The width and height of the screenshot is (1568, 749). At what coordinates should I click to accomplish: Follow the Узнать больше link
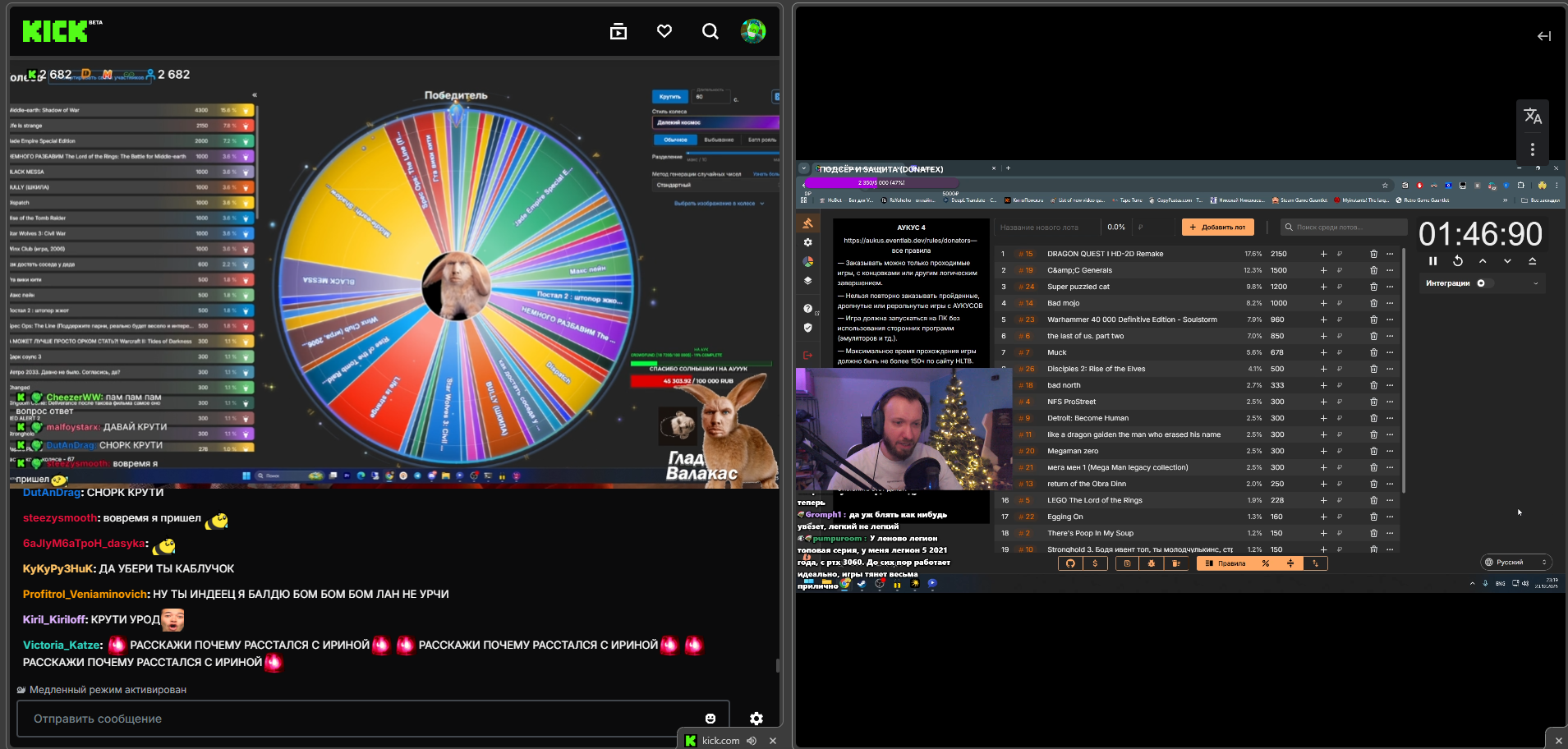point(766,174)
